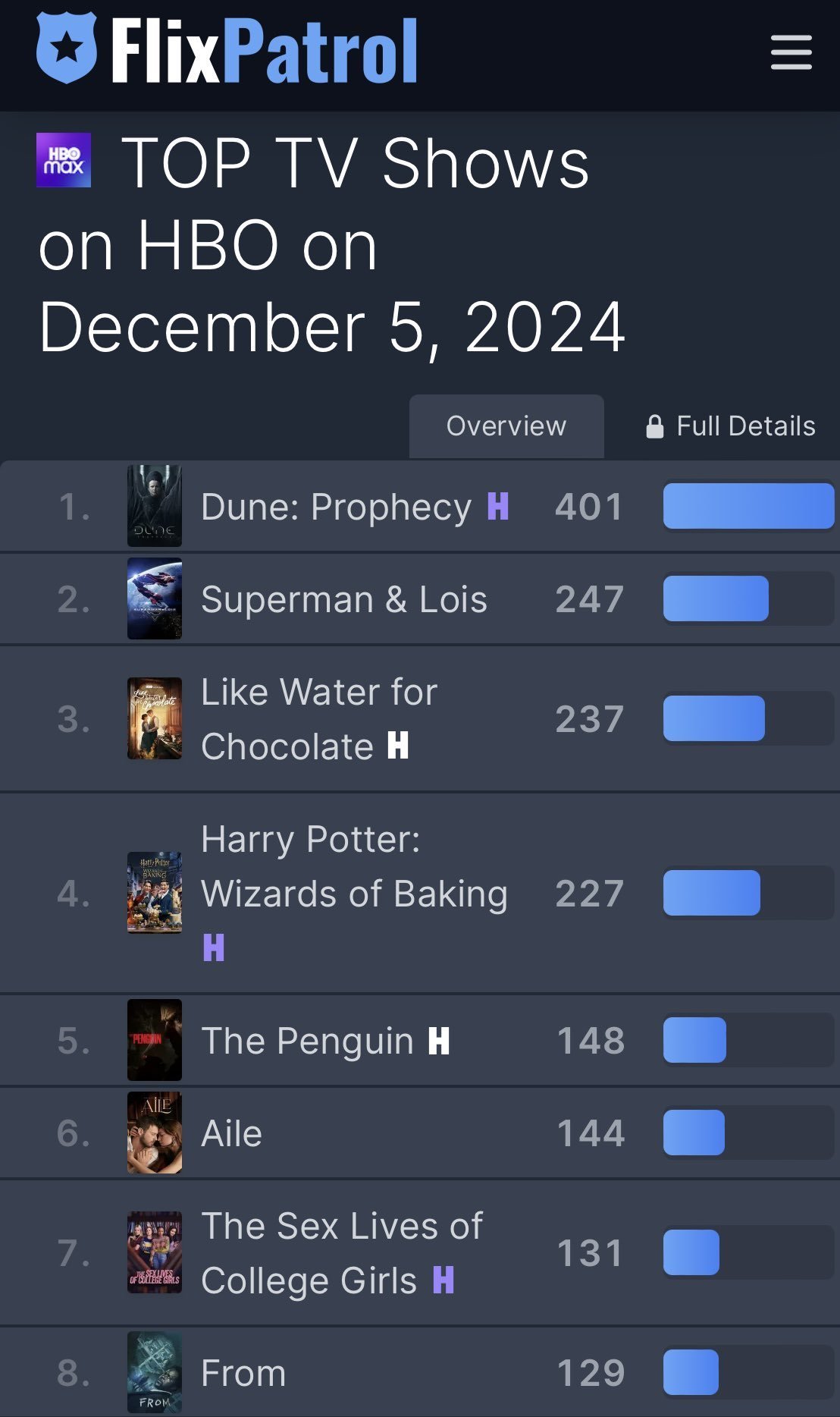The width and height of the screenshot is (840, 1417).
Task: Click the HBO Max logo icon
Action: pyautogui.click(x=64, y=160)
